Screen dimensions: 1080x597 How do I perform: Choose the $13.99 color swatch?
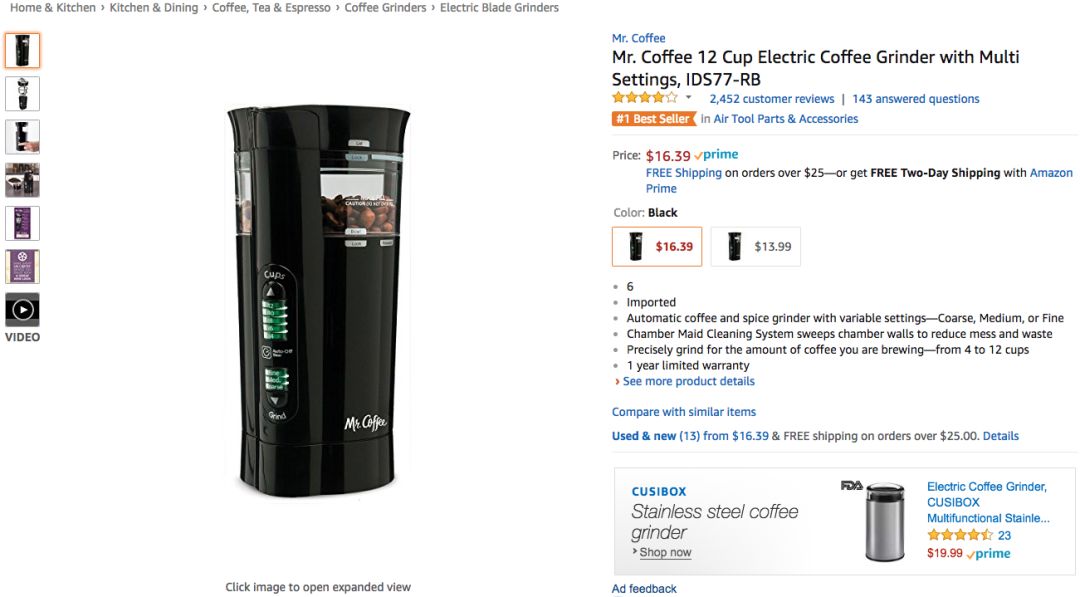(x=755, y=247)
